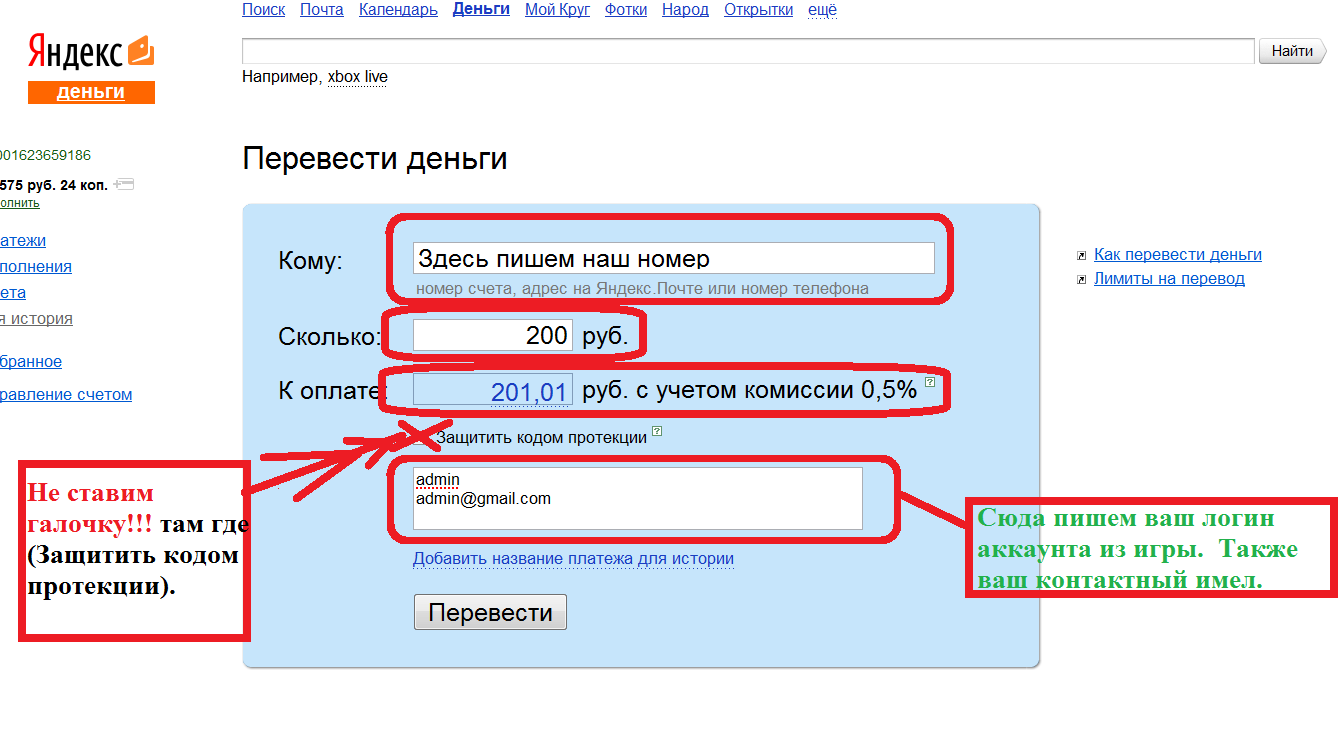Screen dimensions: 1342x742
Task: Go to Открытки in top navigation
Action: click(x=758, y=10)
